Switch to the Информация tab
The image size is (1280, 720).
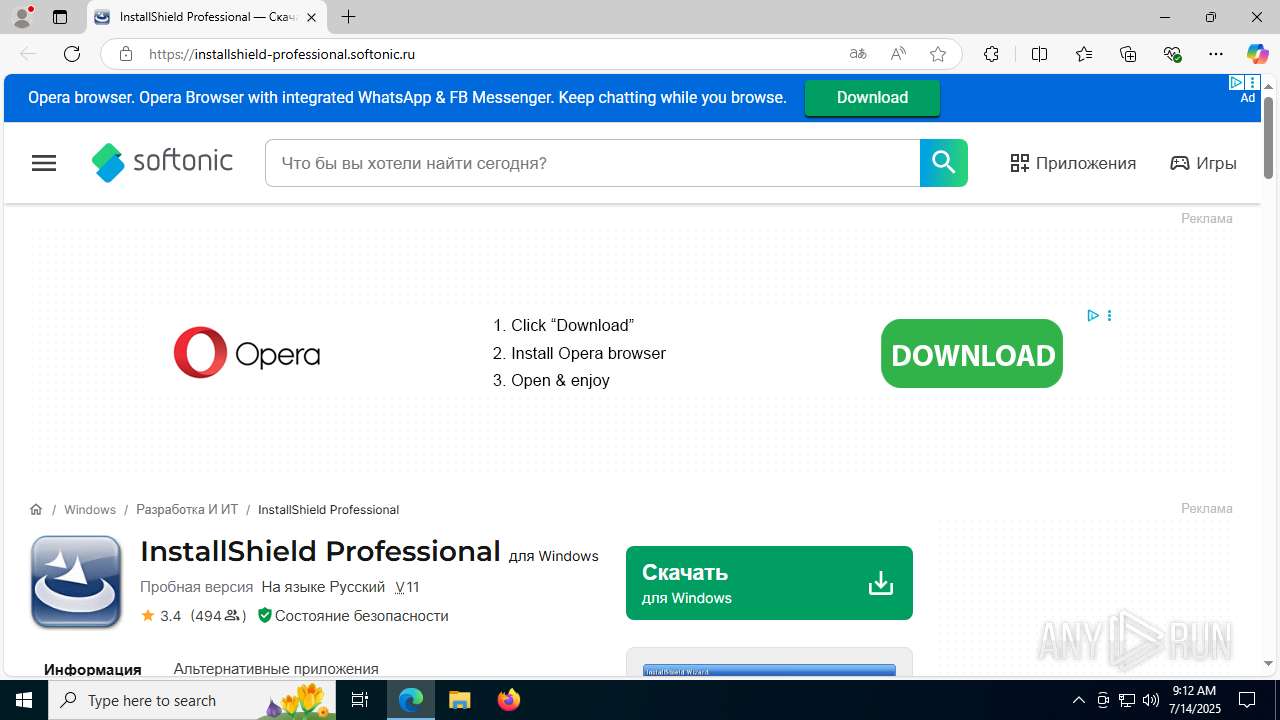[x=93, y=669]
